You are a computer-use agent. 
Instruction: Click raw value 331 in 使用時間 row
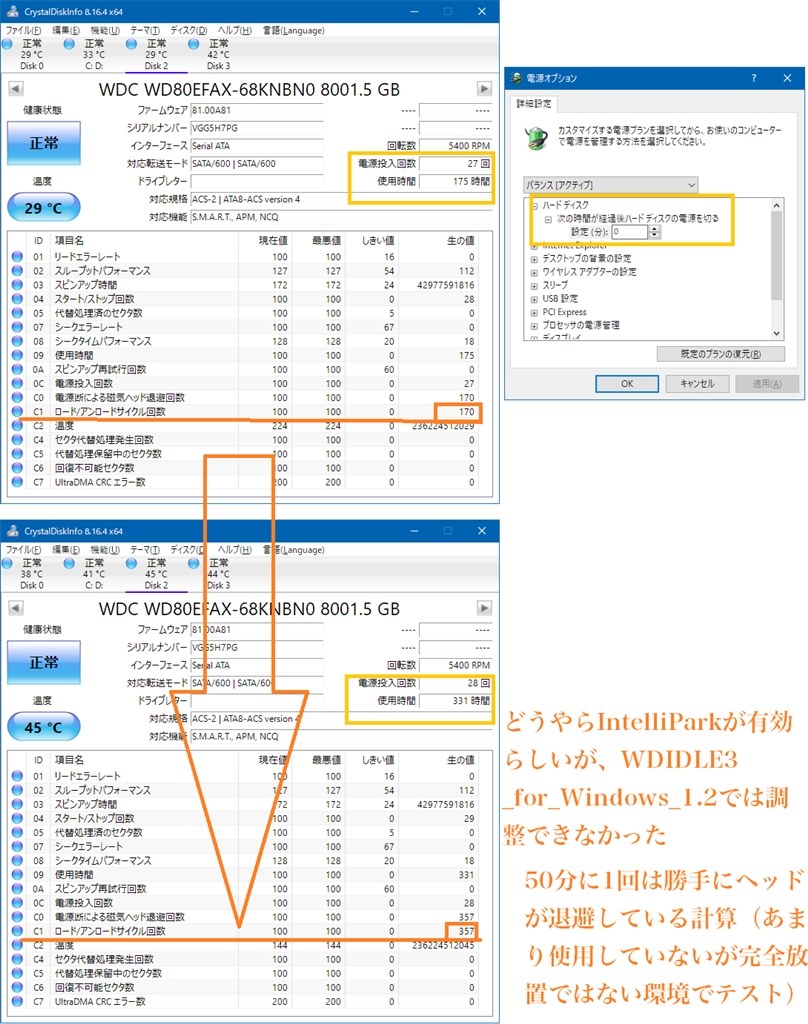click(466, 874)
